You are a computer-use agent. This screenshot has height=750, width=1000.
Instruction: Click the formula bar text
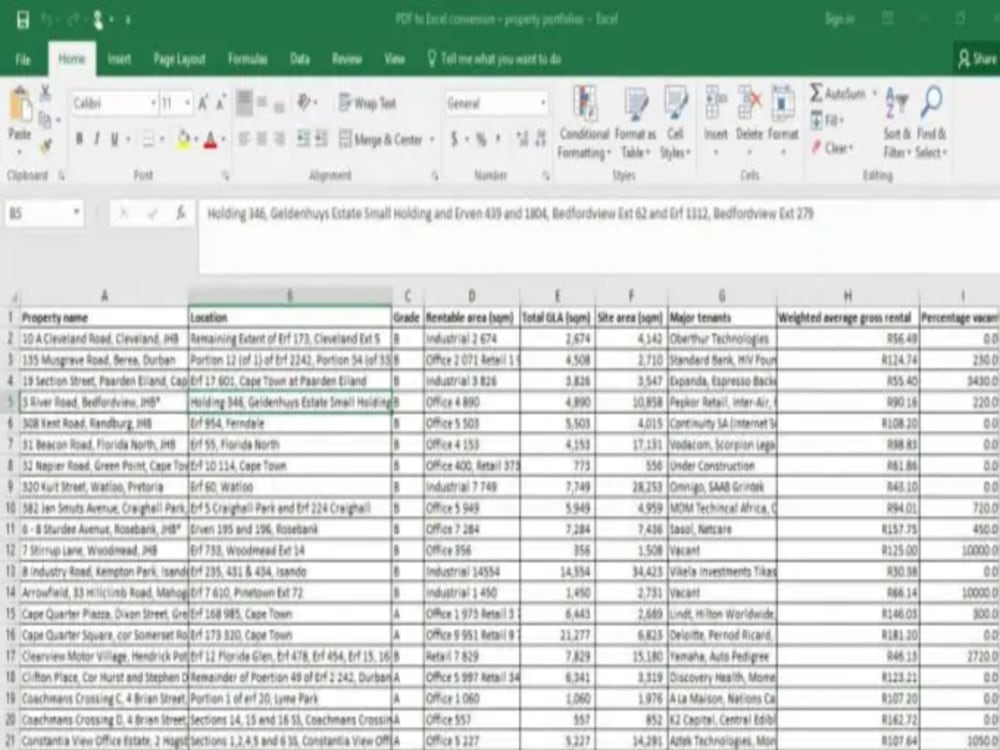point(510,214)
